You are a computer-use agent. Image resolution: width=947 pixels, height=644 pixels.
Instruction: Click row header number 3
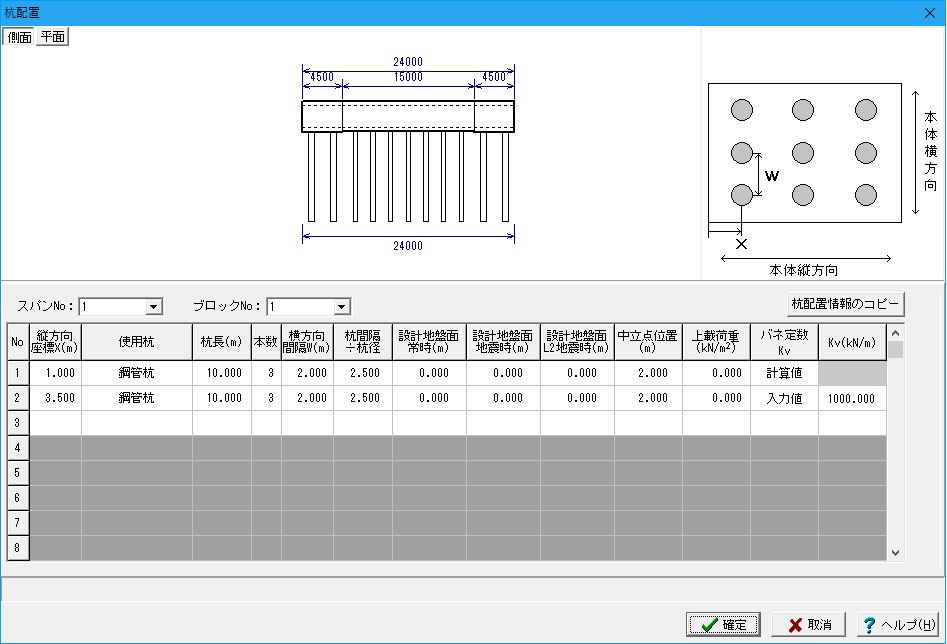click(18, 423)
